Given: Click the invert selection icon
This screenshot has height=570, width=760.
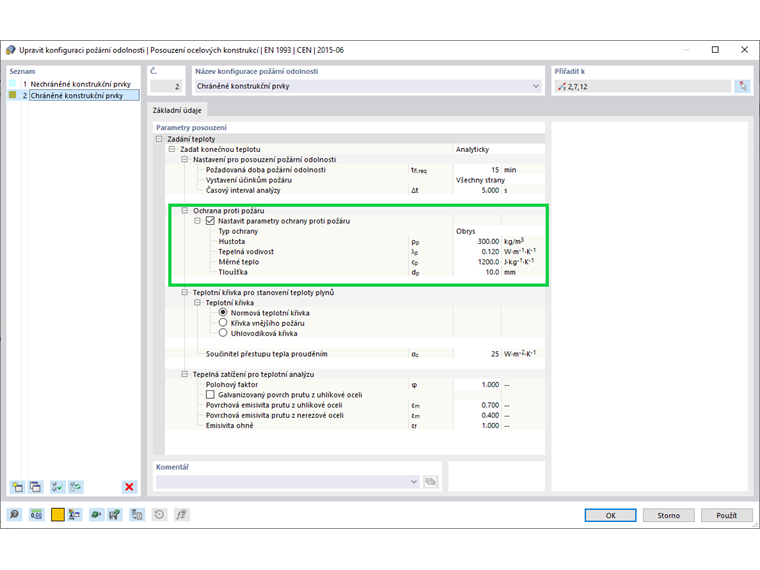Looking at the screenshot, I should (x=76, y=487).
